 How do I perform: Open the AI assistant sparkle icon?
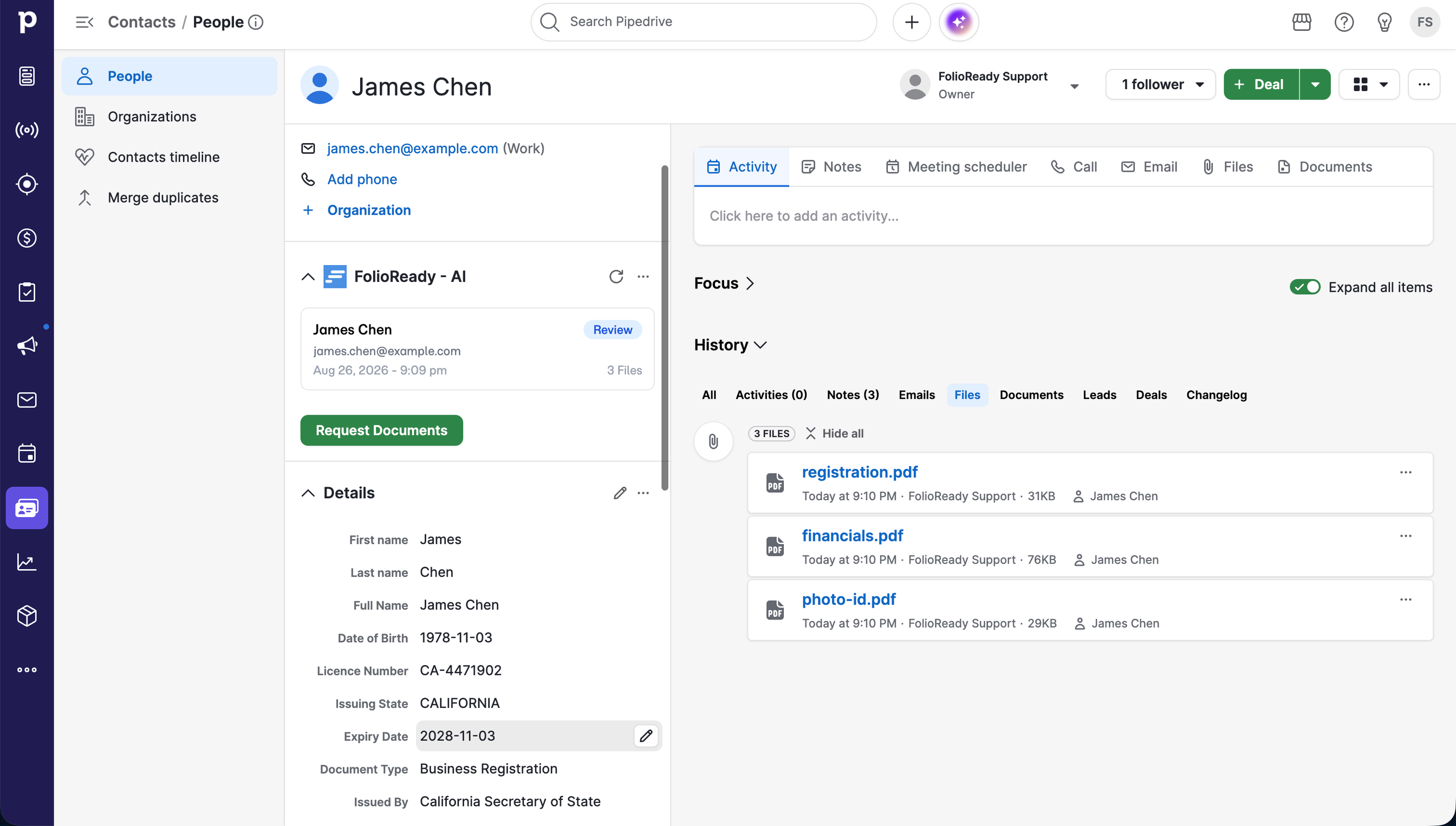[x=959, y=22]
